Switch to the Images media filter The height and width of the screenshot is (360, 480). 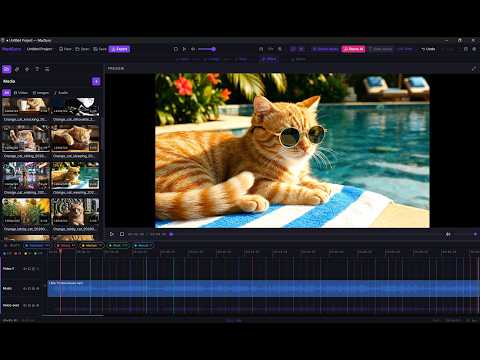click(41, 93)
